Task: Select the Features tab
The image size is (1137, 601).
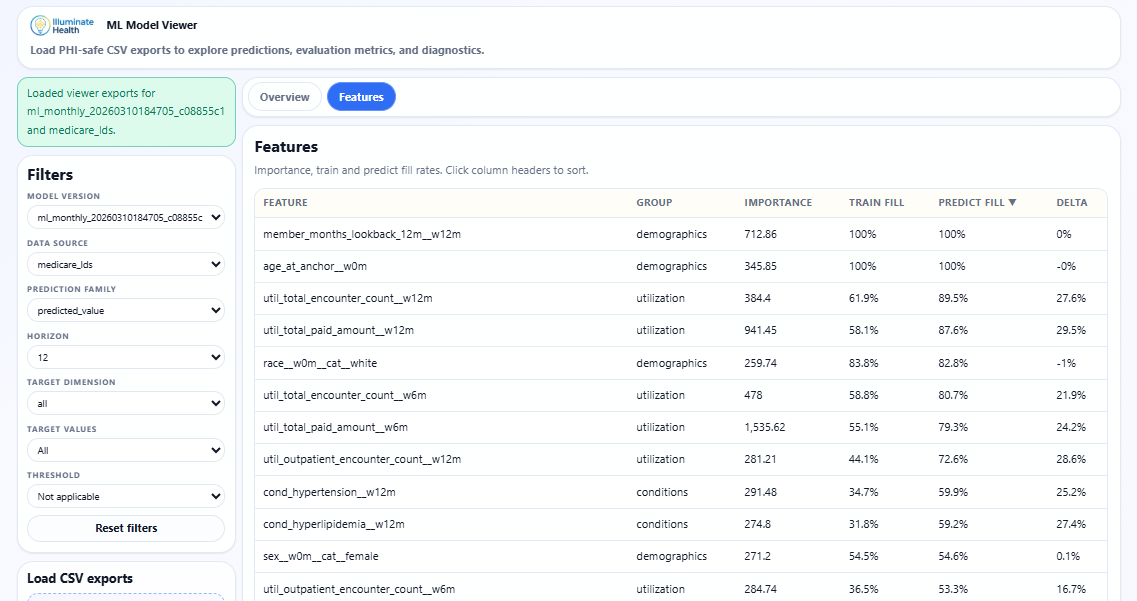Action: 361,97
